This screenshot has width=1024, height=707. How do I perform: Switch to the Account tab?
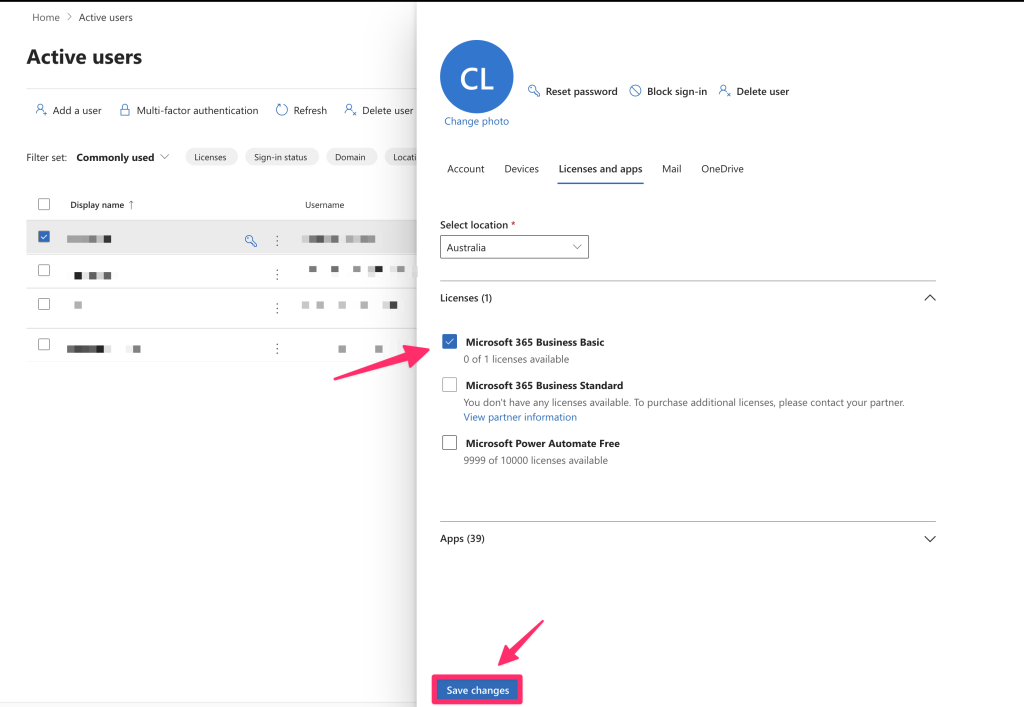(466, 169)
